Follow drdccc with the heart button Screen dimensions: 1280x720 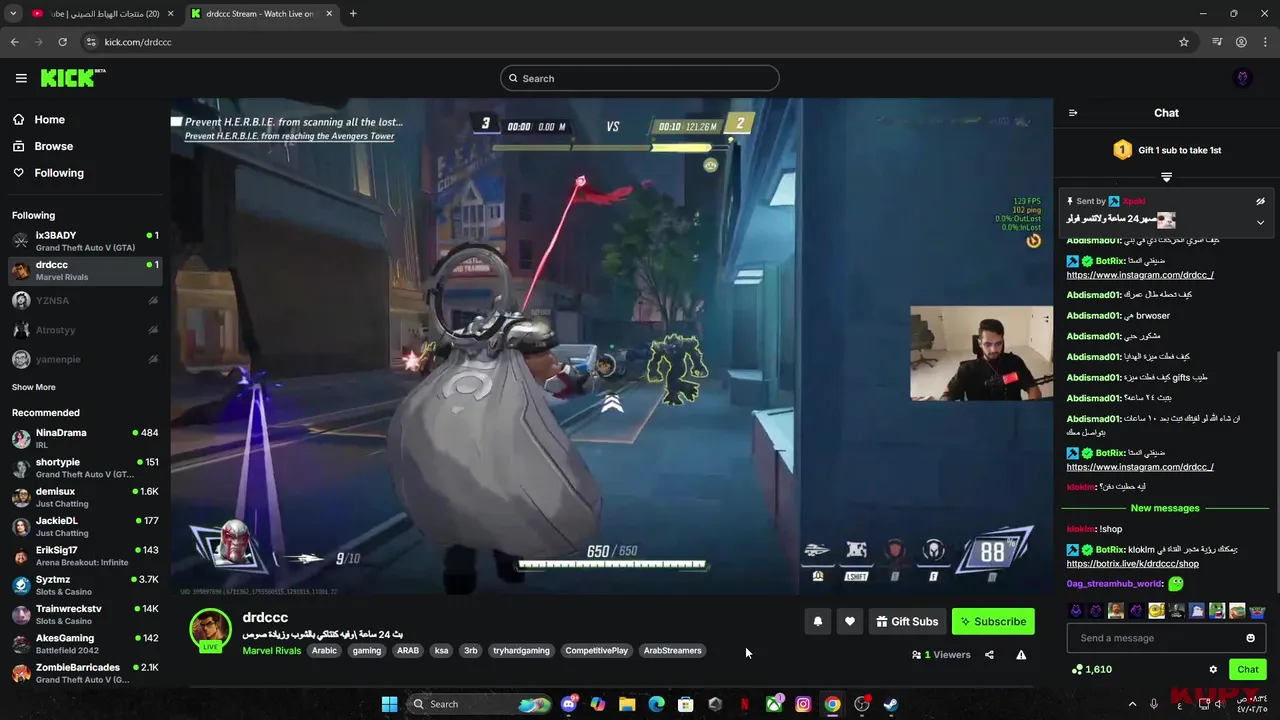click(849, 621)
